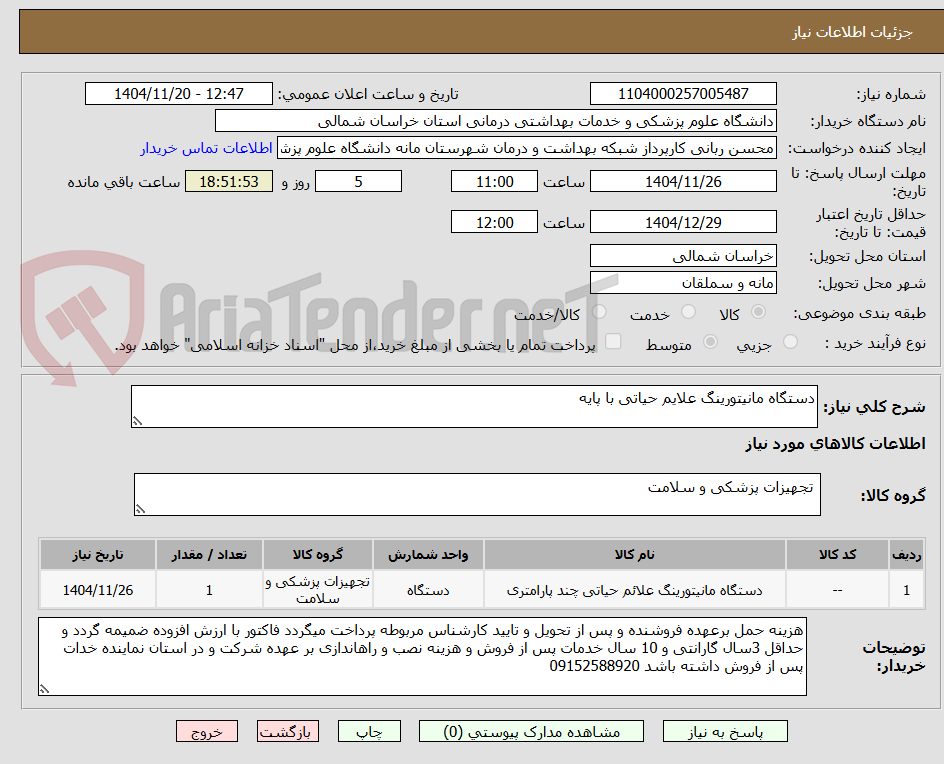Viewport: 944px width, 764px height.
Task: Select the کالا/خدمت radio button
Action: (599, 312)
